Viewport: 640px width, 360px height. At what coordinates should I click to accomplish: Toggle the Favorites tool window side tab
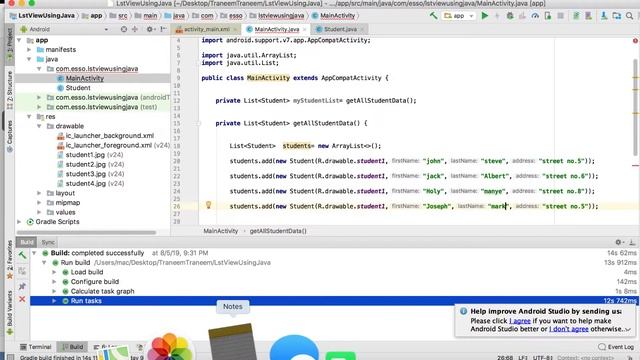click(x=10, y=260)
